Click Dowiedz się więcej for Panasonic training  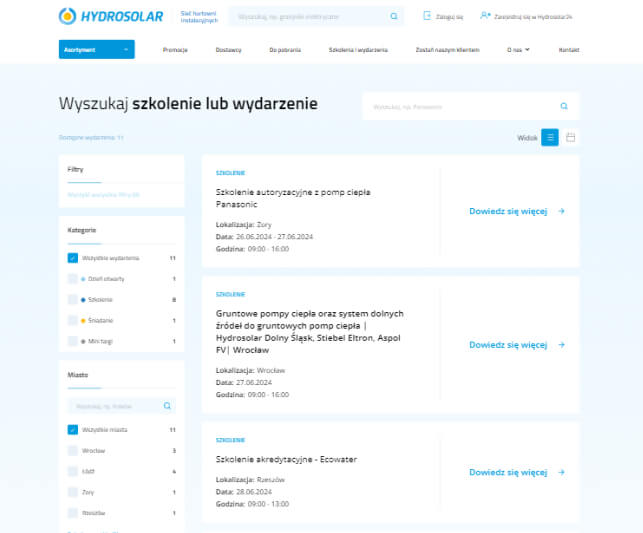pos(508,211)
